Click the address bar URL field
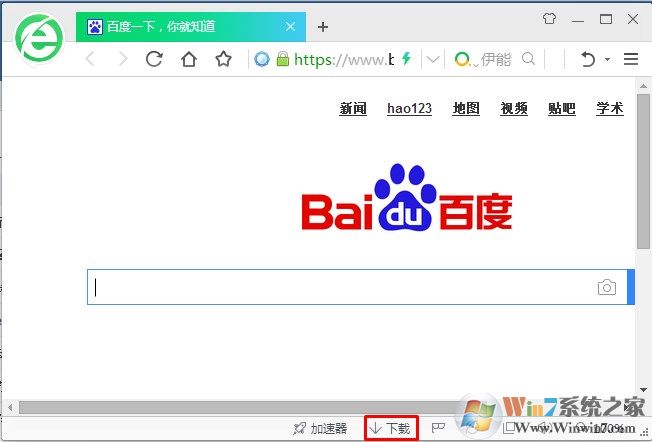 point(343,59)
